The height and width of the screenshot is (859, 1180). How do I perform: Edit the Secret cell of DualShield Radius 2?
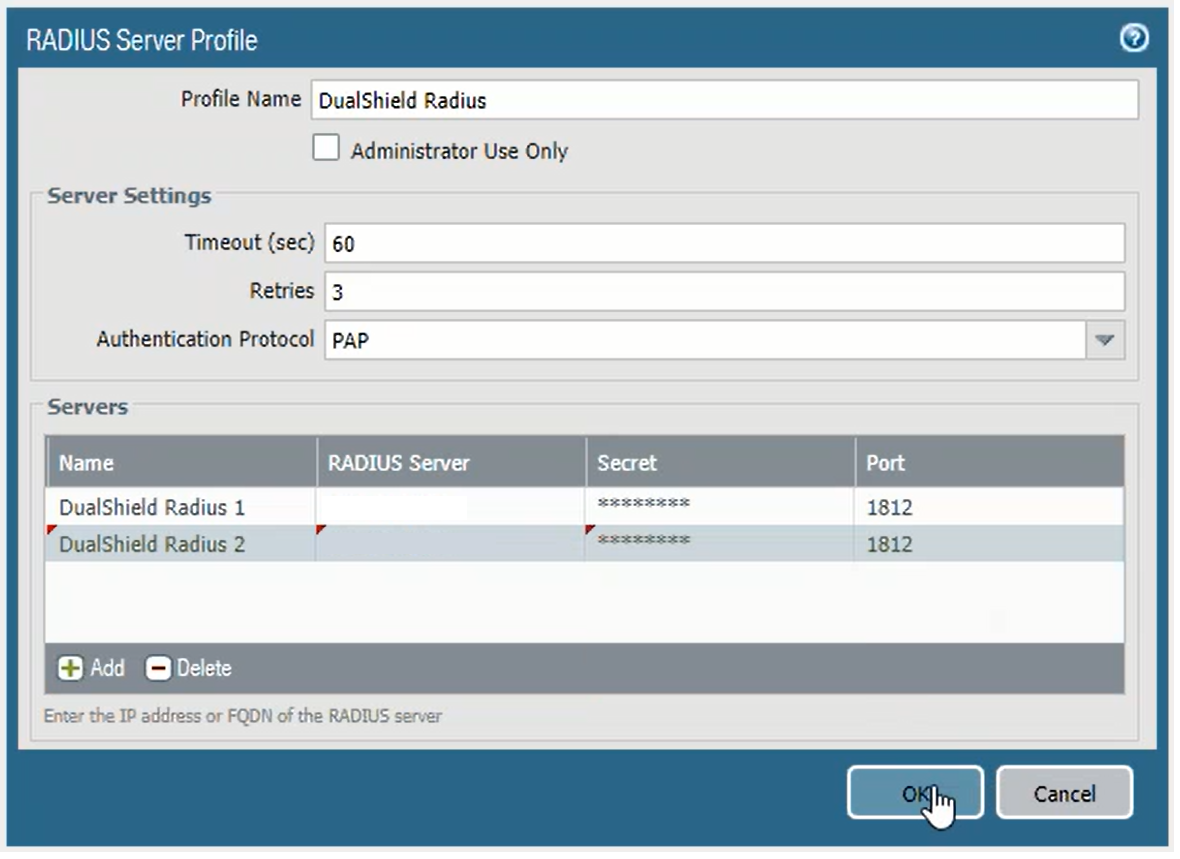(x=720, y=544)
